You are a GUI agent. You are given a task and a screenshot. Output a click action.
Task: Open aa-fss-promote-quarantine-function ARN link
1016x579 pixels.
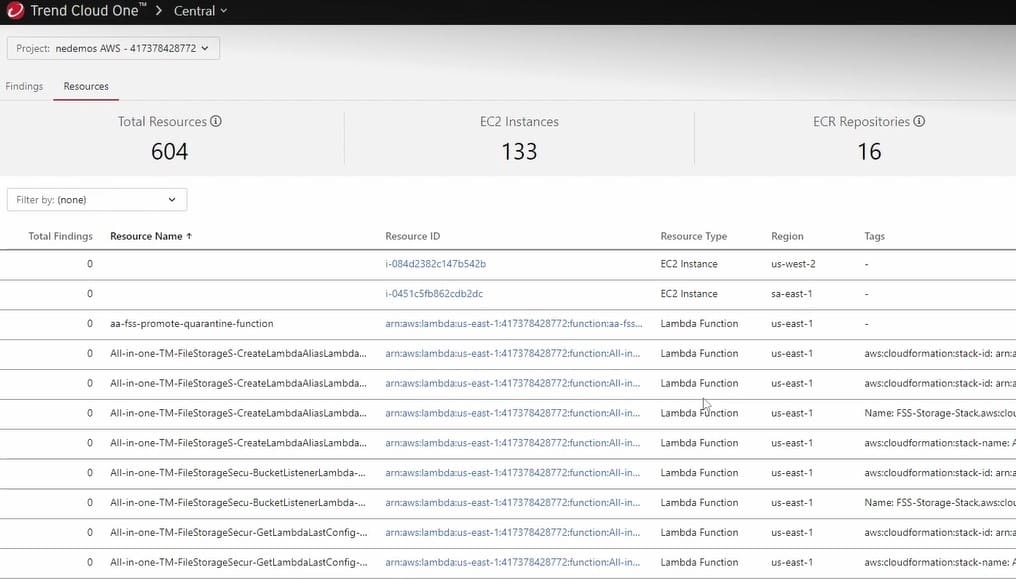pos(513,324)
